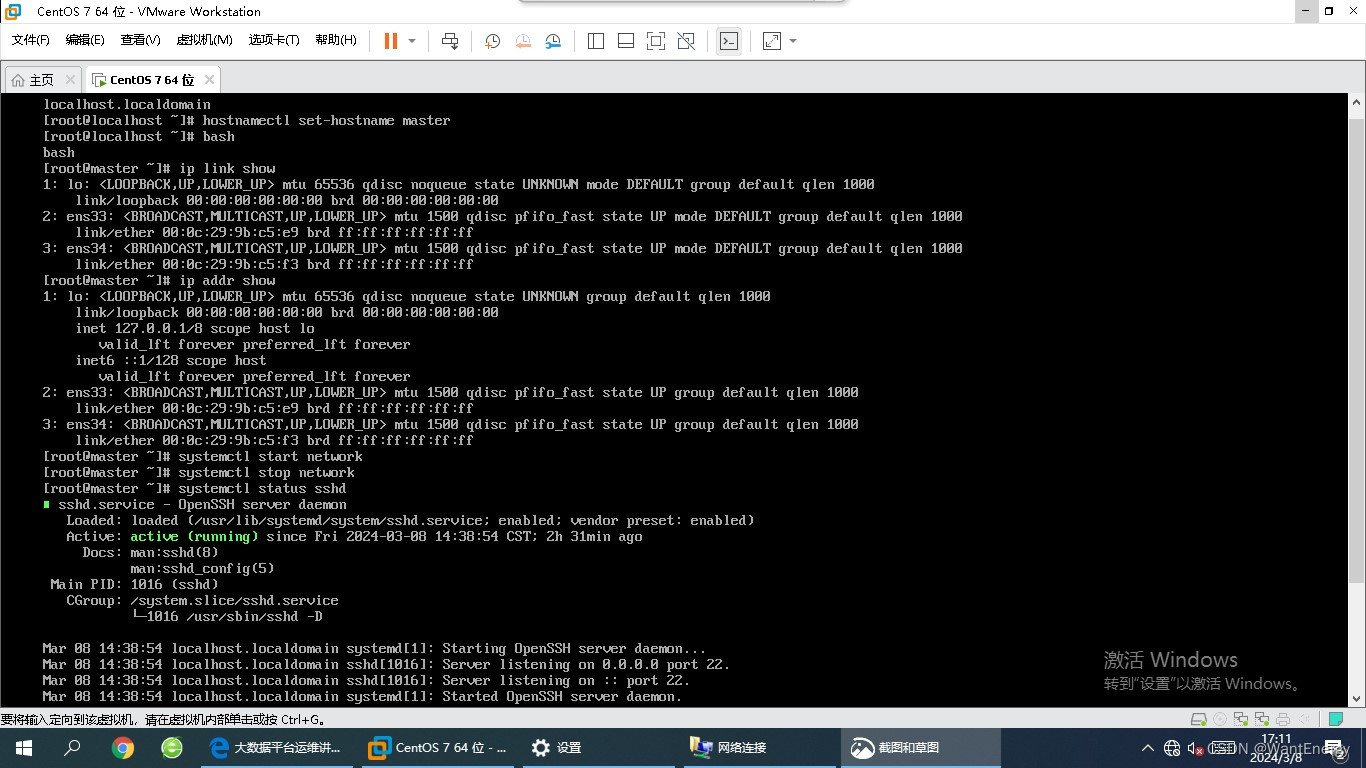Pause the running virtual machine
Image resolution: width=1366 pixels, height=768 pixels.
[391, 41]
